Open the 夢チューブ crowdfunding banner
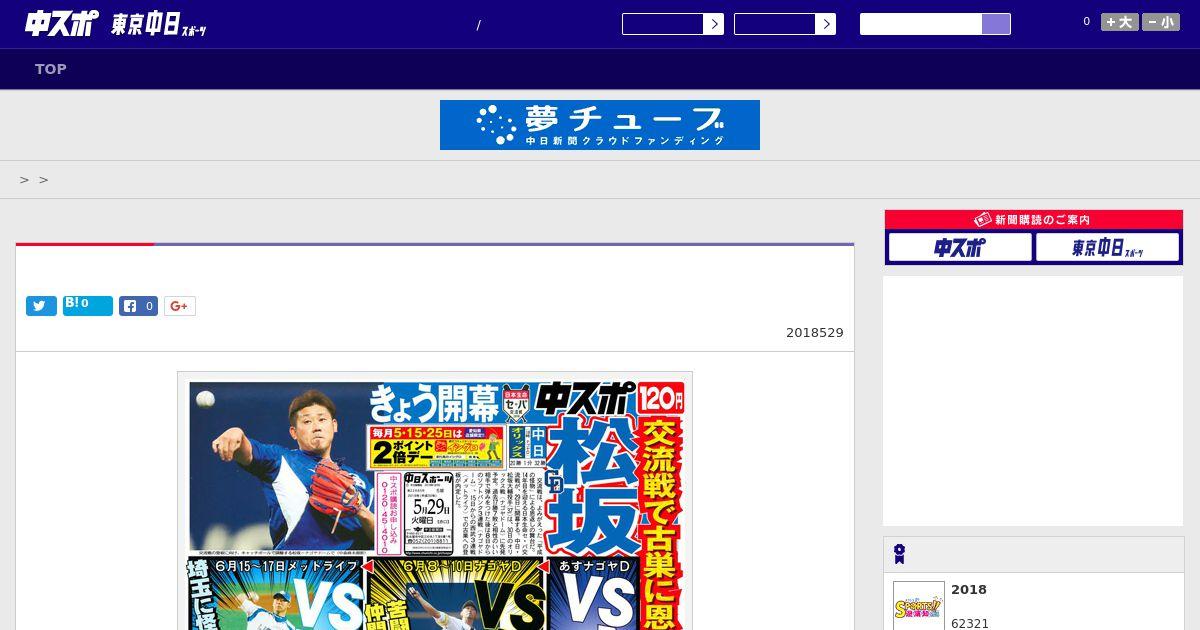This screenshot has width=1200, height=630. coord(600,125)
